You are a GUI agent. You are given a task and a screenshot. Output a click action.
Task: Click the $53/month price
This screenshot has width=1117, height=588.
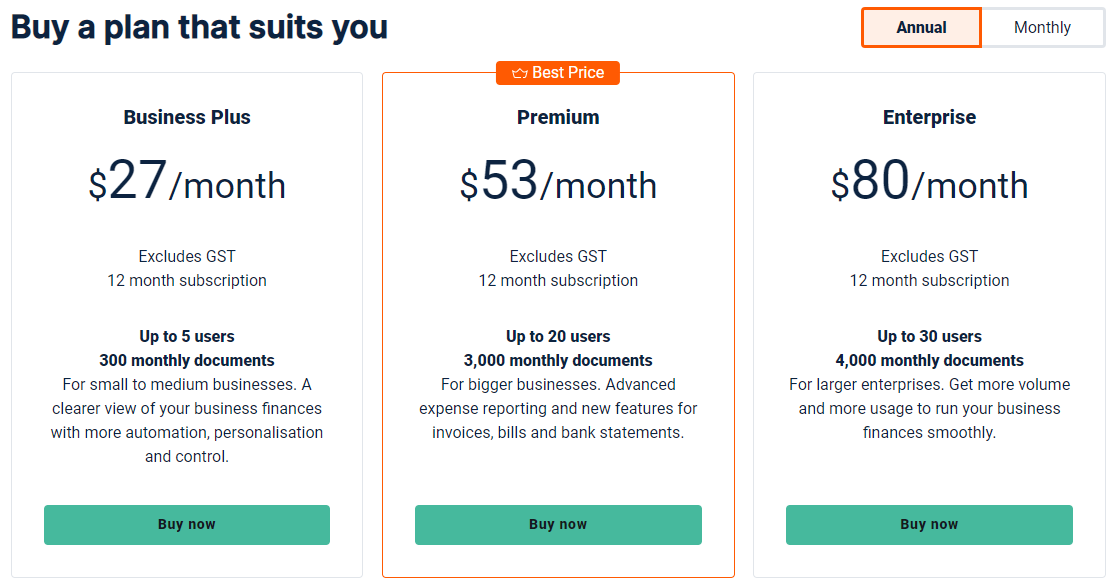pyautogui.click(x=558, y=184)
